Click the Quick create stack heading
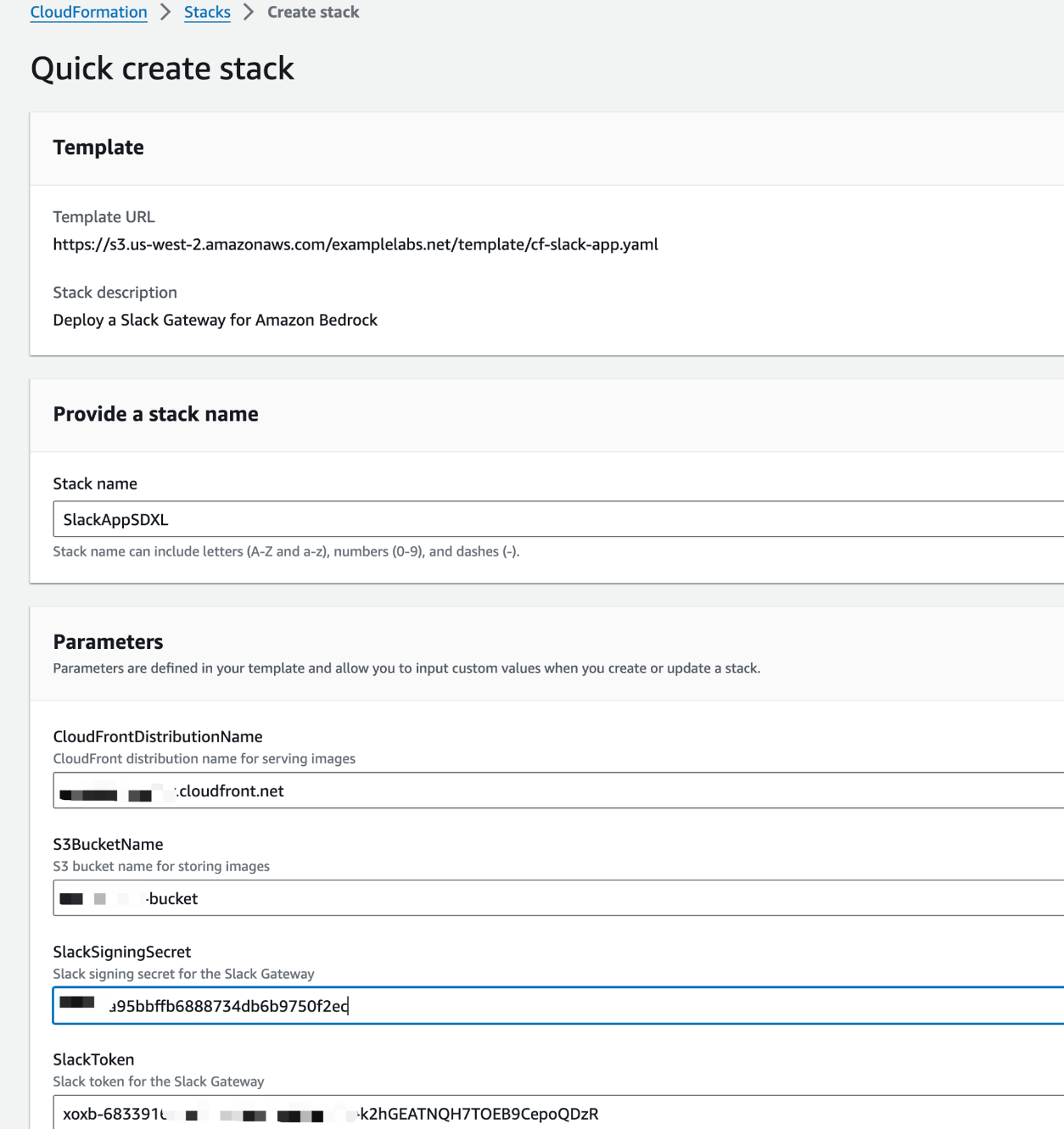The height and width of the screenshot is (1129, 1064). point(162,68)
